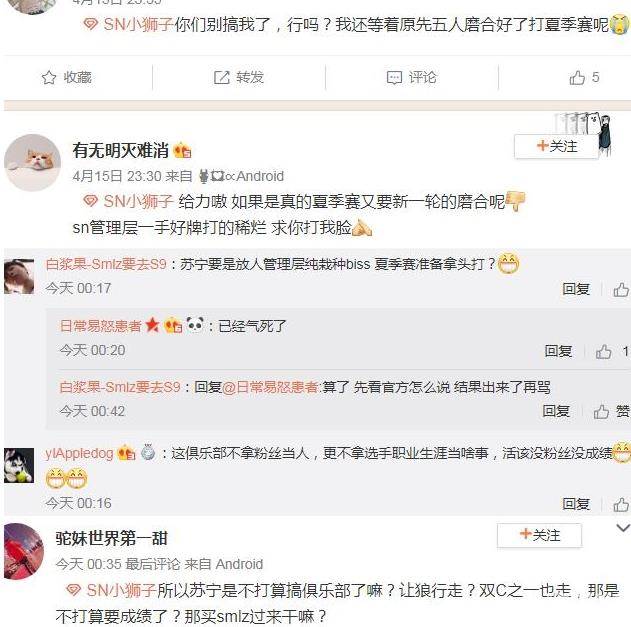The width and height of the screenshot is (631, 627).
Task: Follow 有无明灭难消 with the 关注 button
Action: coord(557,146)
